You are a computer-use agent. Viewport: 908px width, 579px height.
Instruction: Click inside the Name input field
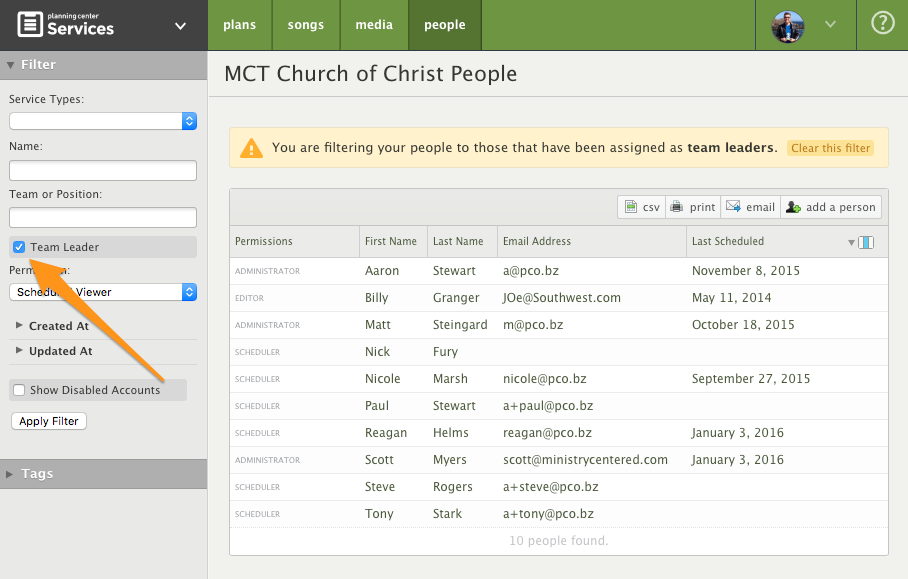point(102,170)
